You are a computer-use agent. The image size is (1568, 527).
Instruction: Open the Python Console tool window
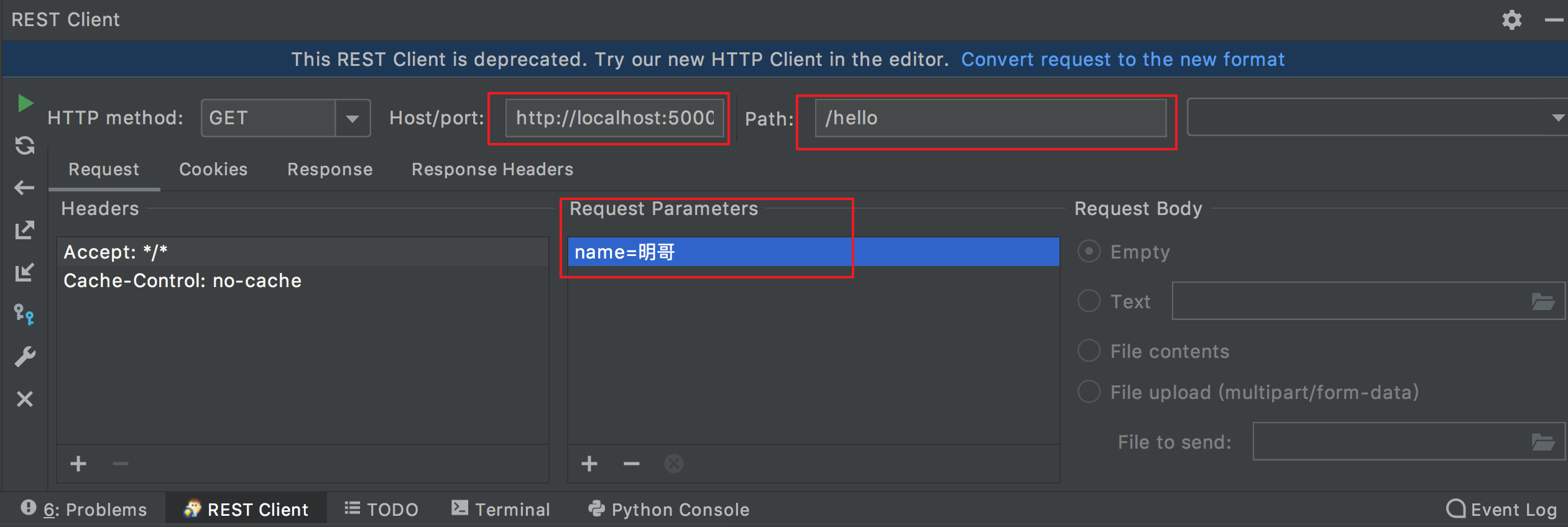669,510
